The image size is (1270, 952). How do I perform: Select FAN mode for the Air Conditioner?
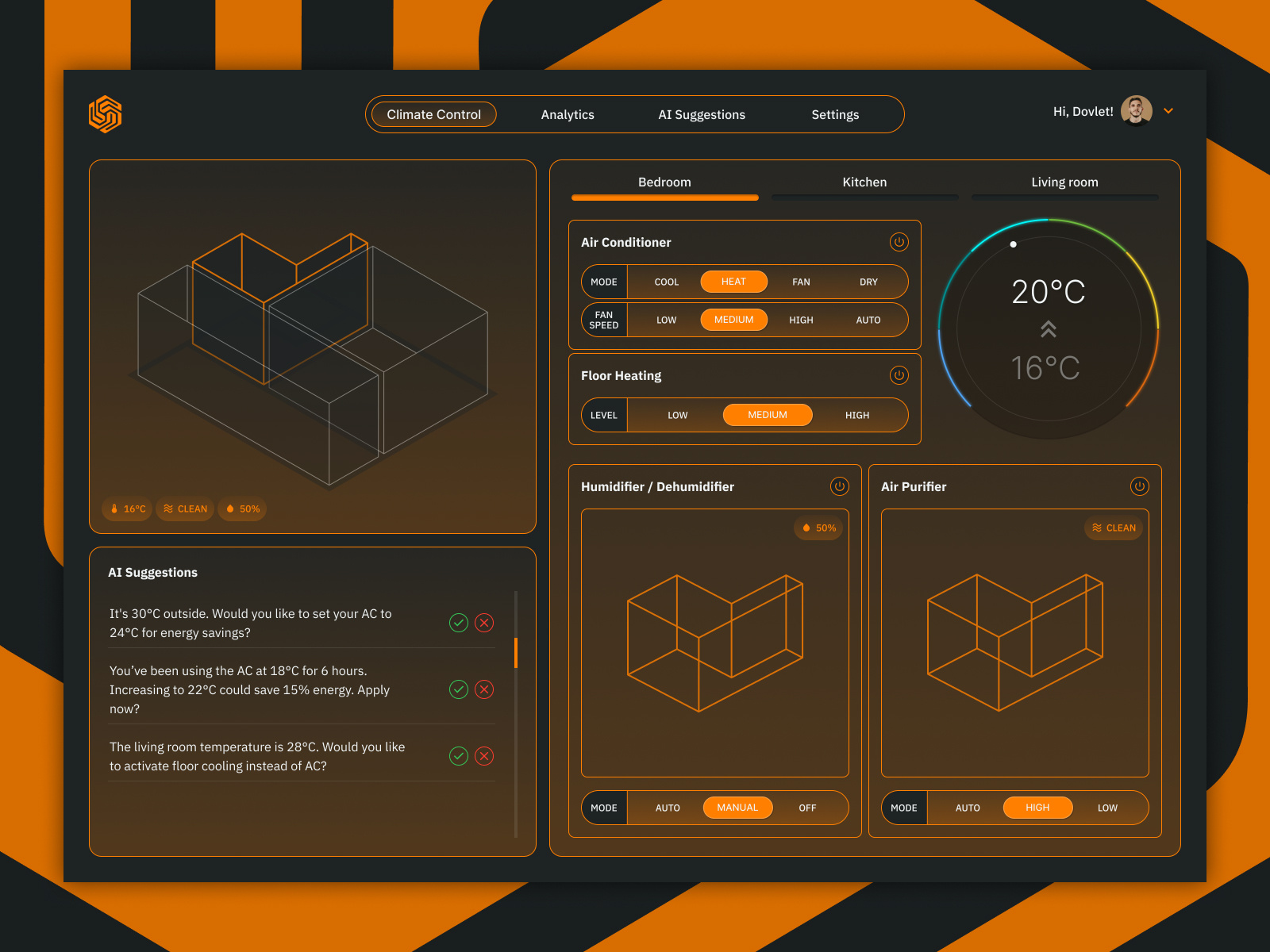point(800,282)
